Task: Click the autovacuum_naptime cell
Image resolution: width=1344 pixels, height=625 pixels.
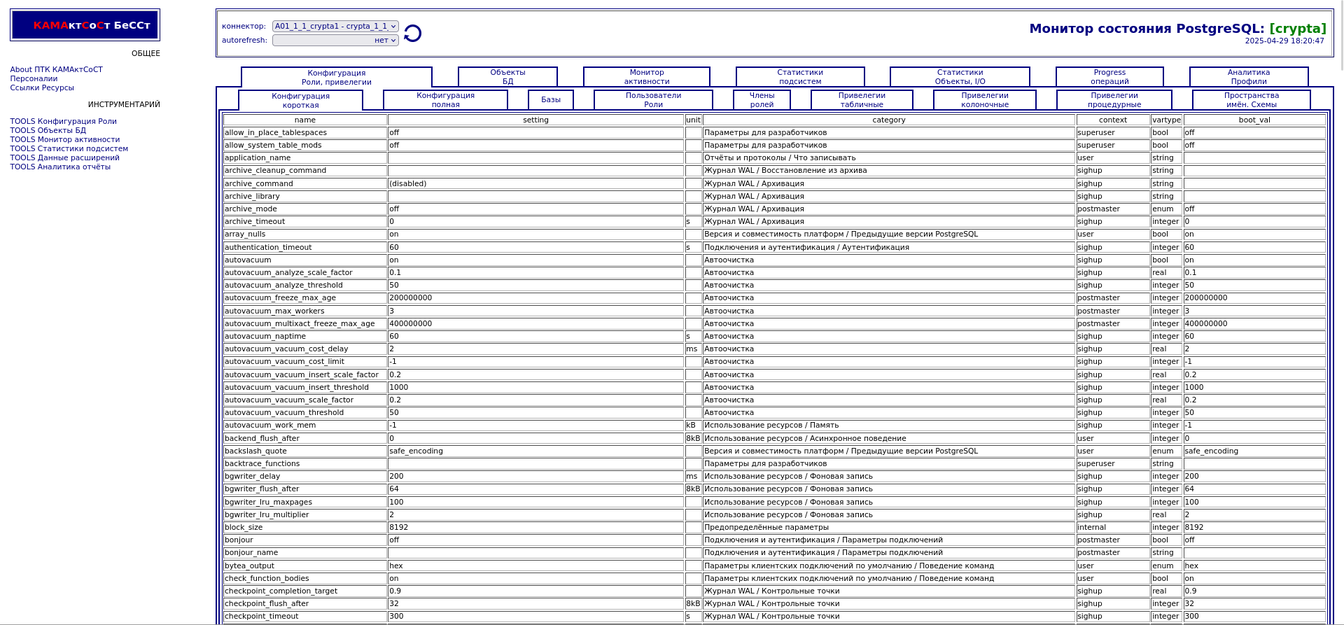Action: point(305,337)
